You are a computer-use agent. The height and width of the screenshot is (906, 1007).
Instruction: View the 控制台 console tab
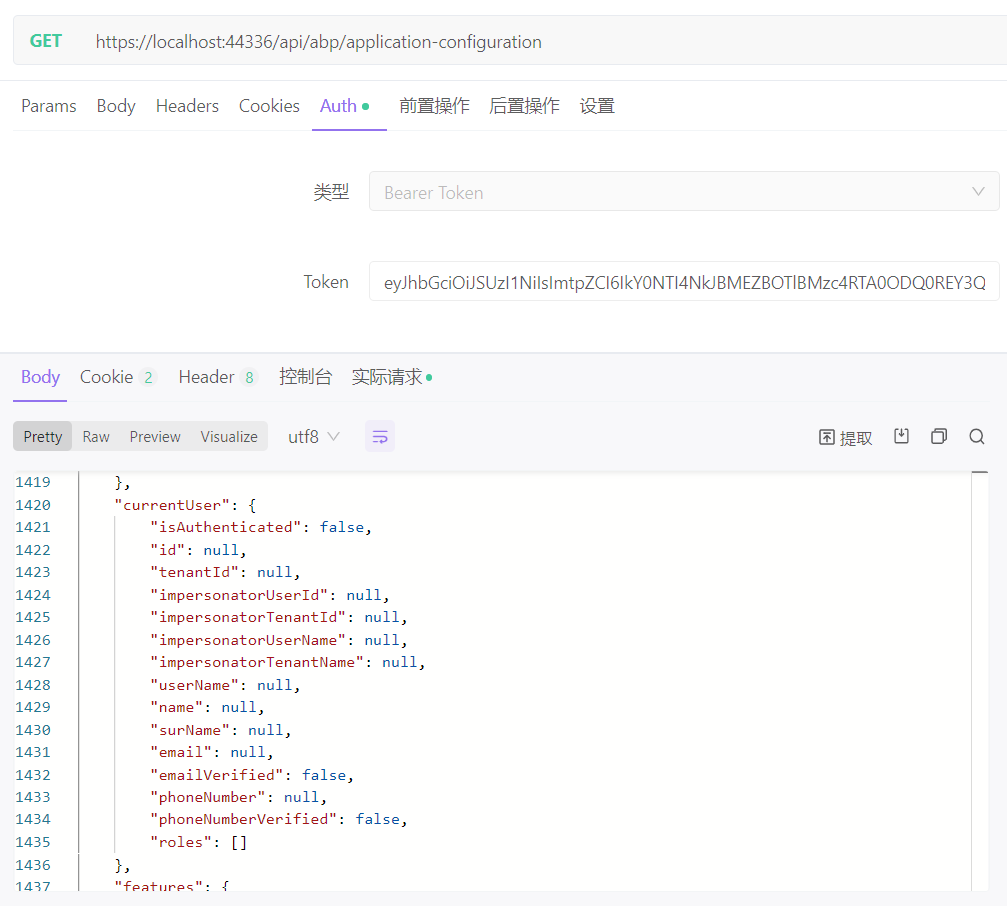coord(306,377)
